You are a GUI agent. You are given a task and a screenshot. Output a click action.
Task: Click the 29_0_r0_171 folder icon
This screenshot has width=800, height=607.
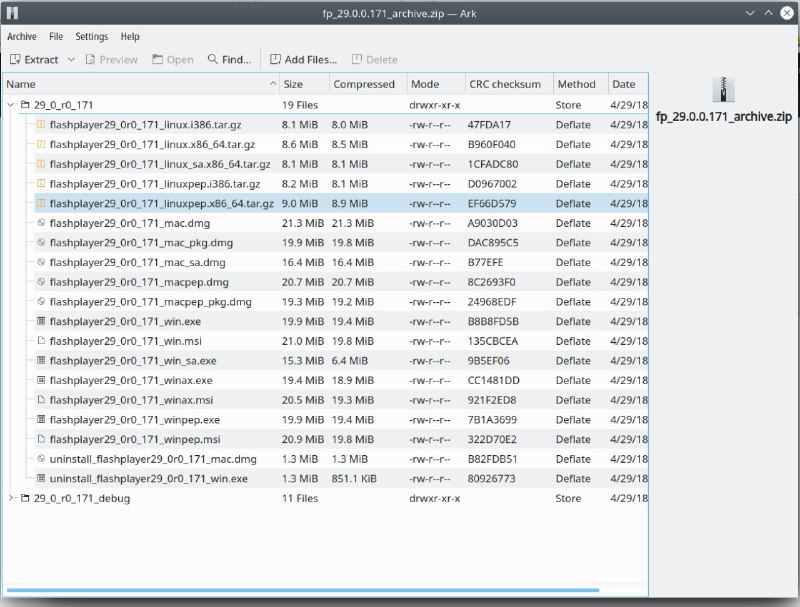click(x=25, y=105)
